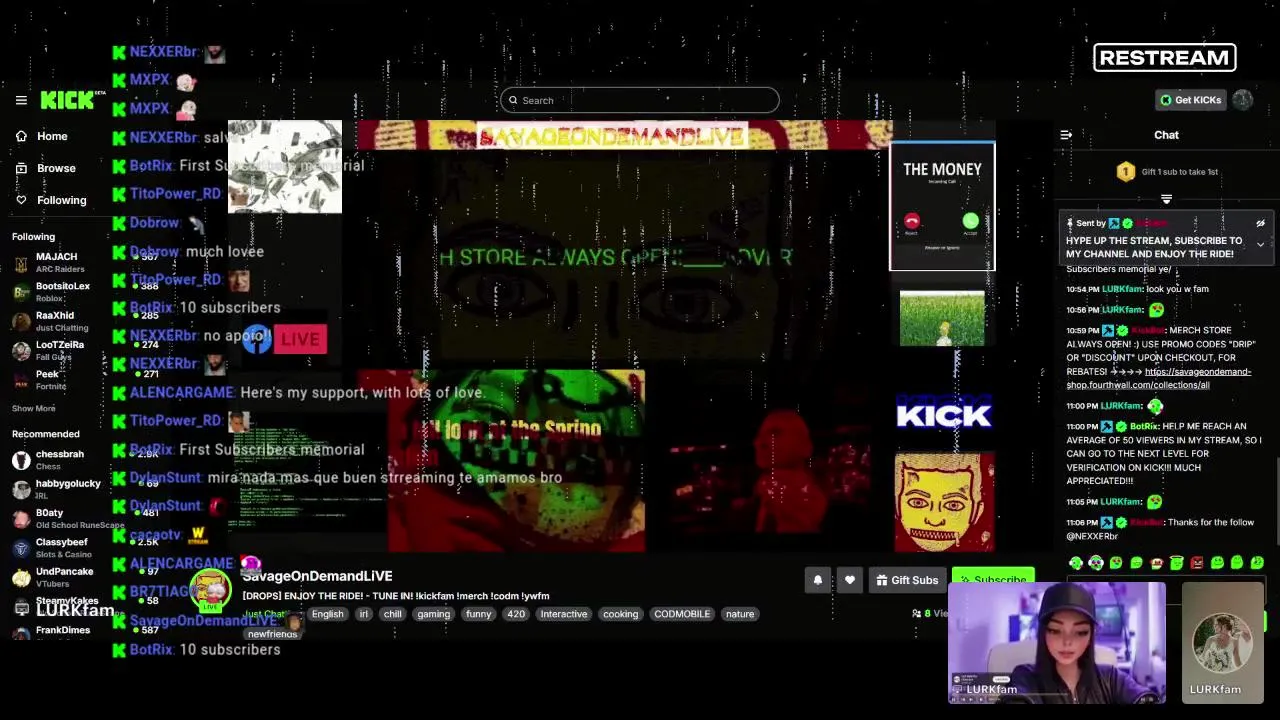Open the Following nav item
The image size is (1280, 720).
pyautogui.click(x=62, y=200)
